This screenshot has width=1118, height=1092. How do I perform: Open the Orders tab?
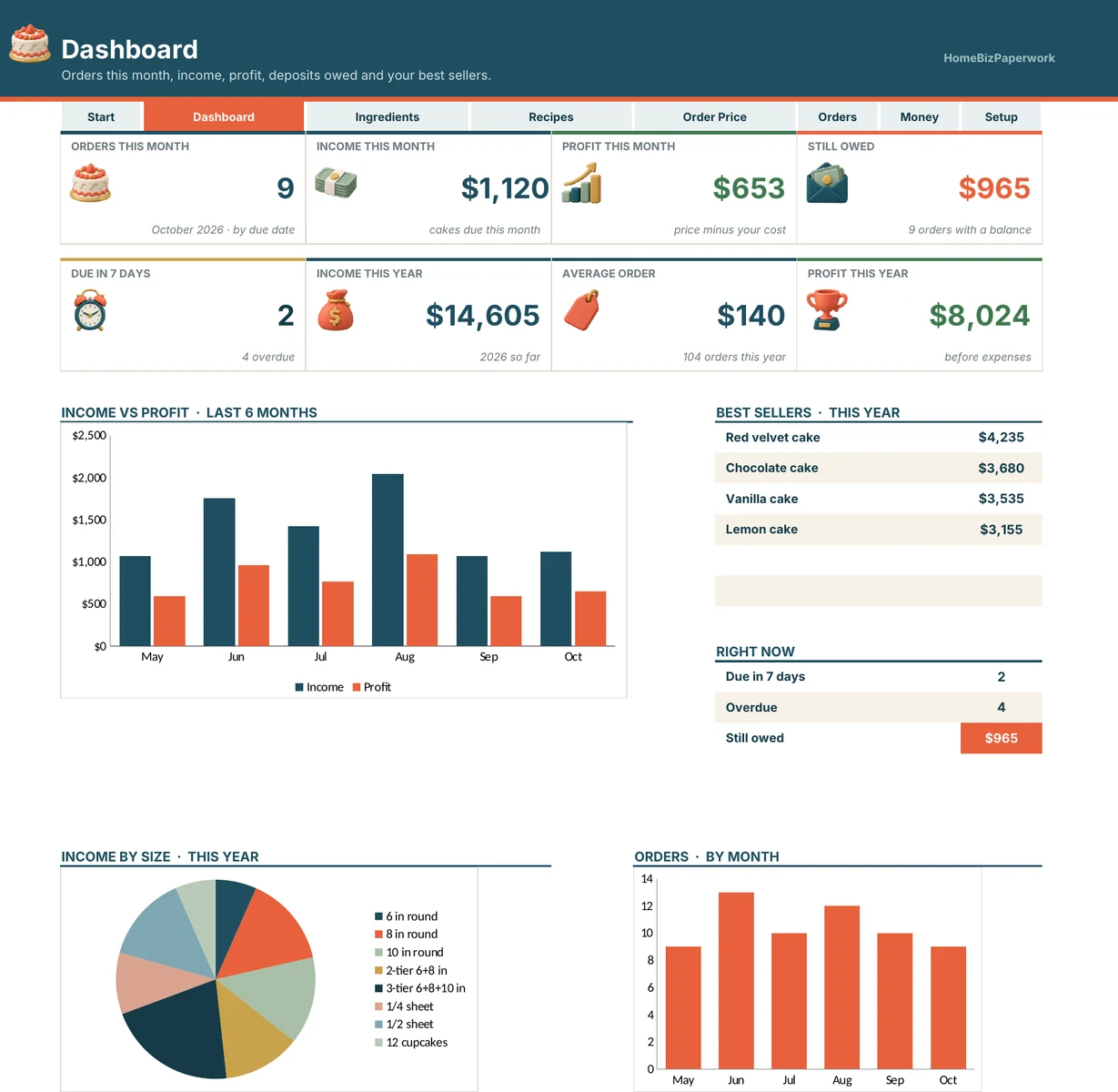tap(838, 116)
